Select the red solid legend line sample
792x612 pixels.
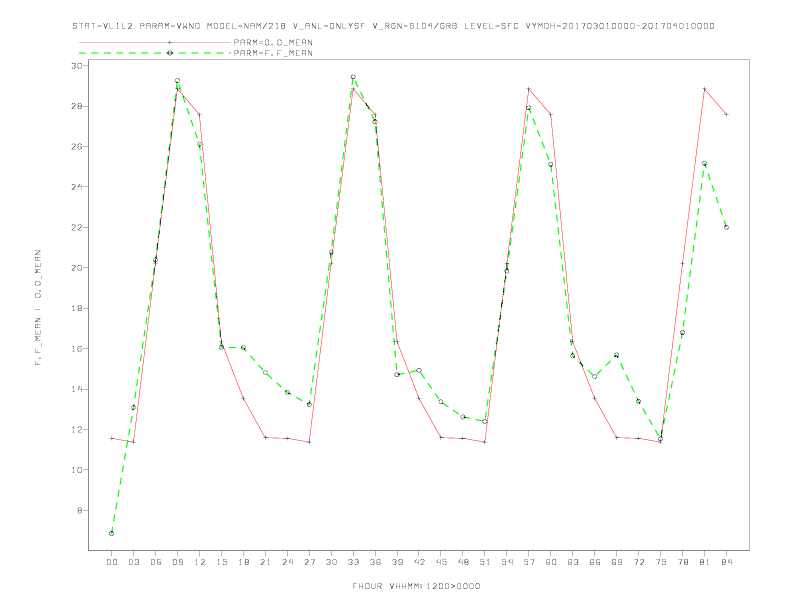155,42
